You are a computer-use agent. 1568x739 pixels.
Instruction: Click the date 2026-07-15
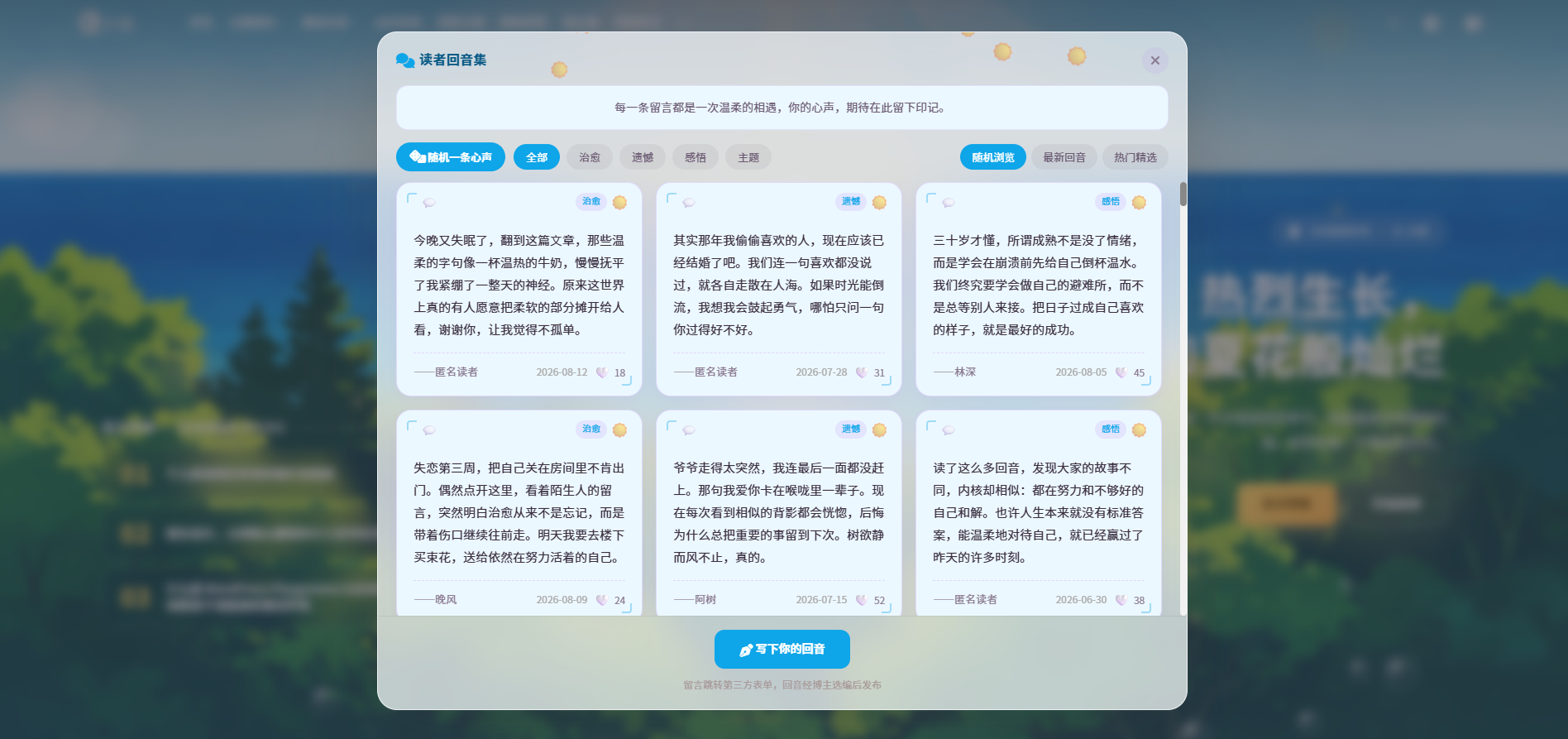click(x=821, y=600)
